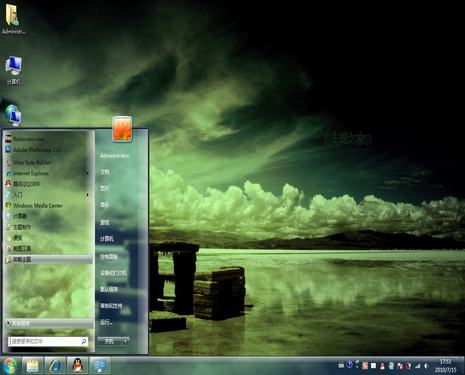Open Vista Style Builder in Start menu
This screenshot has width=465, height=375.
[x=48, y=163]
